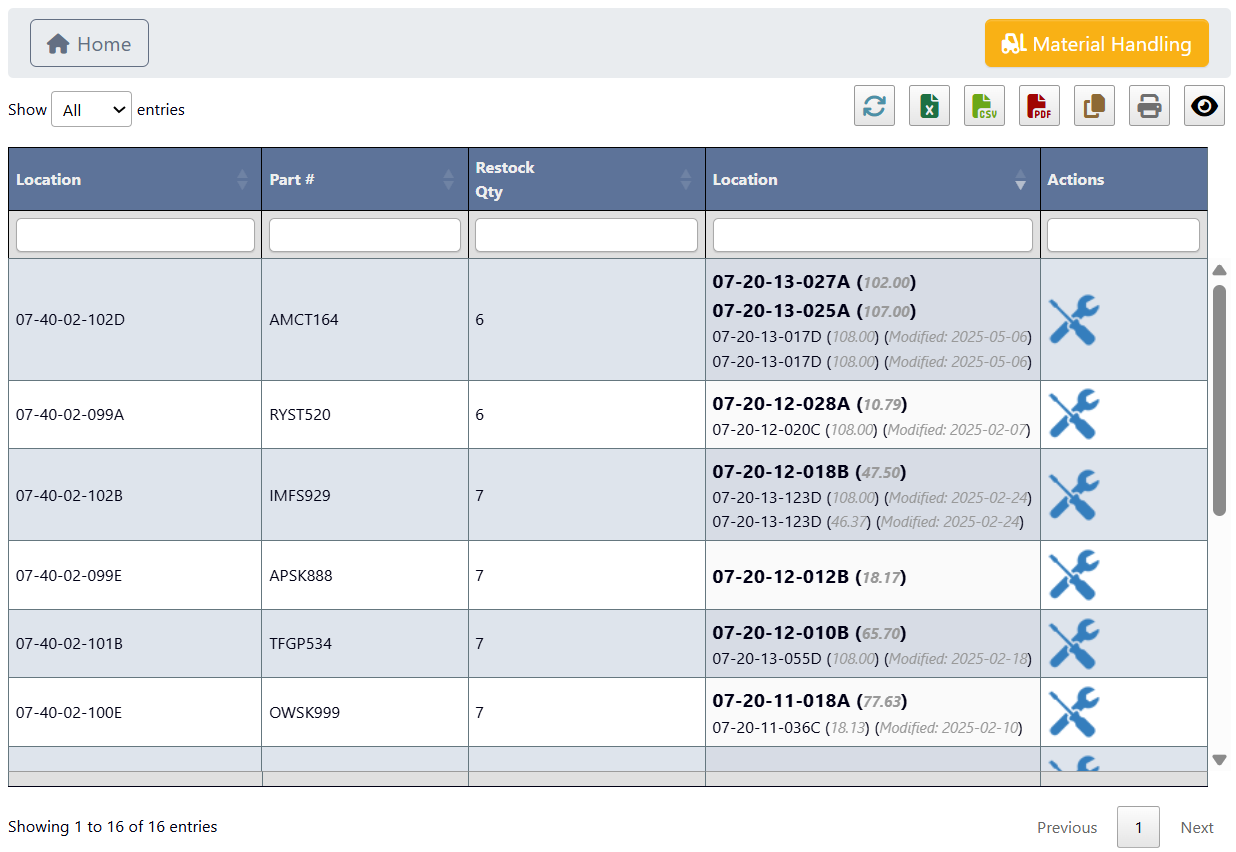The image size is (1236, 852).
Task: Export the table as CSV
Action: click(984, 105)
